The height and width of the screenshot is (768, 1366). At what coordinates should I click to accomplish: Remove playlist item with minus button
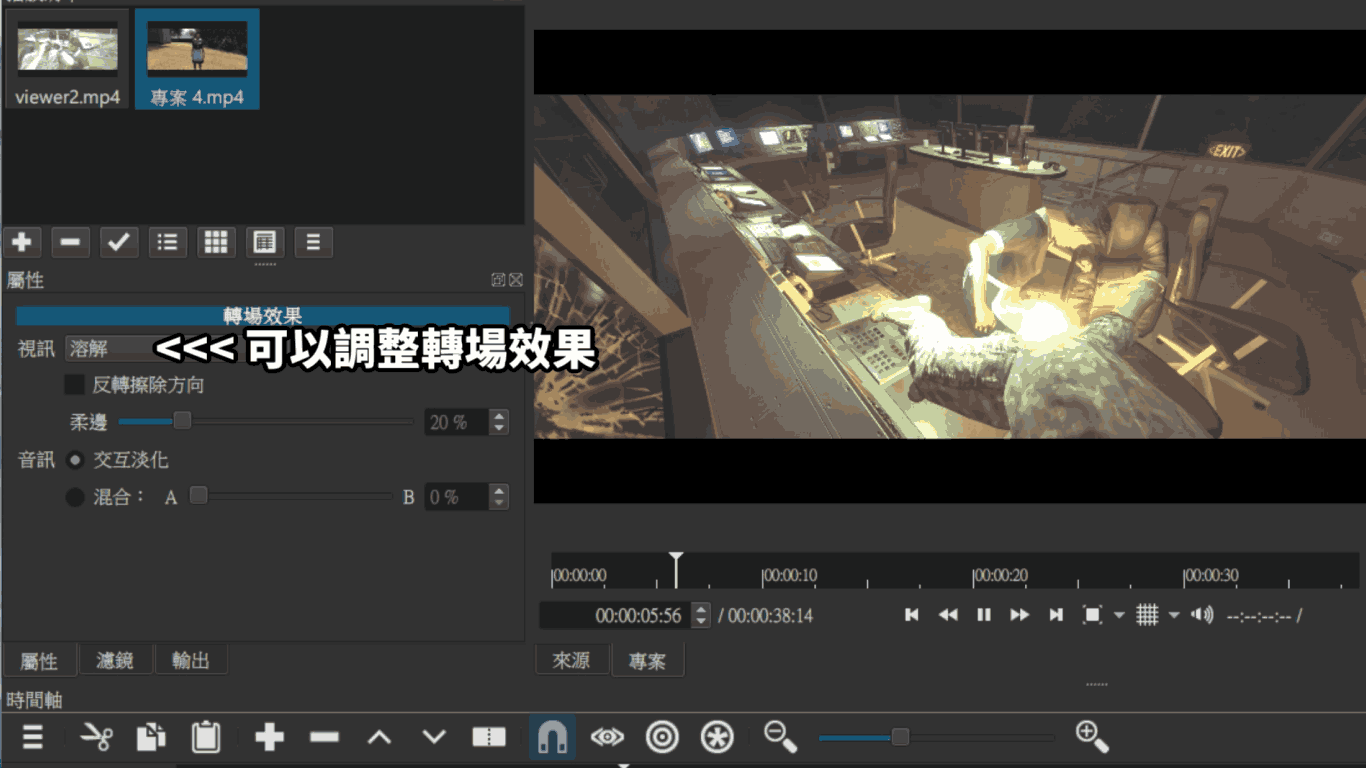[70, 242]
